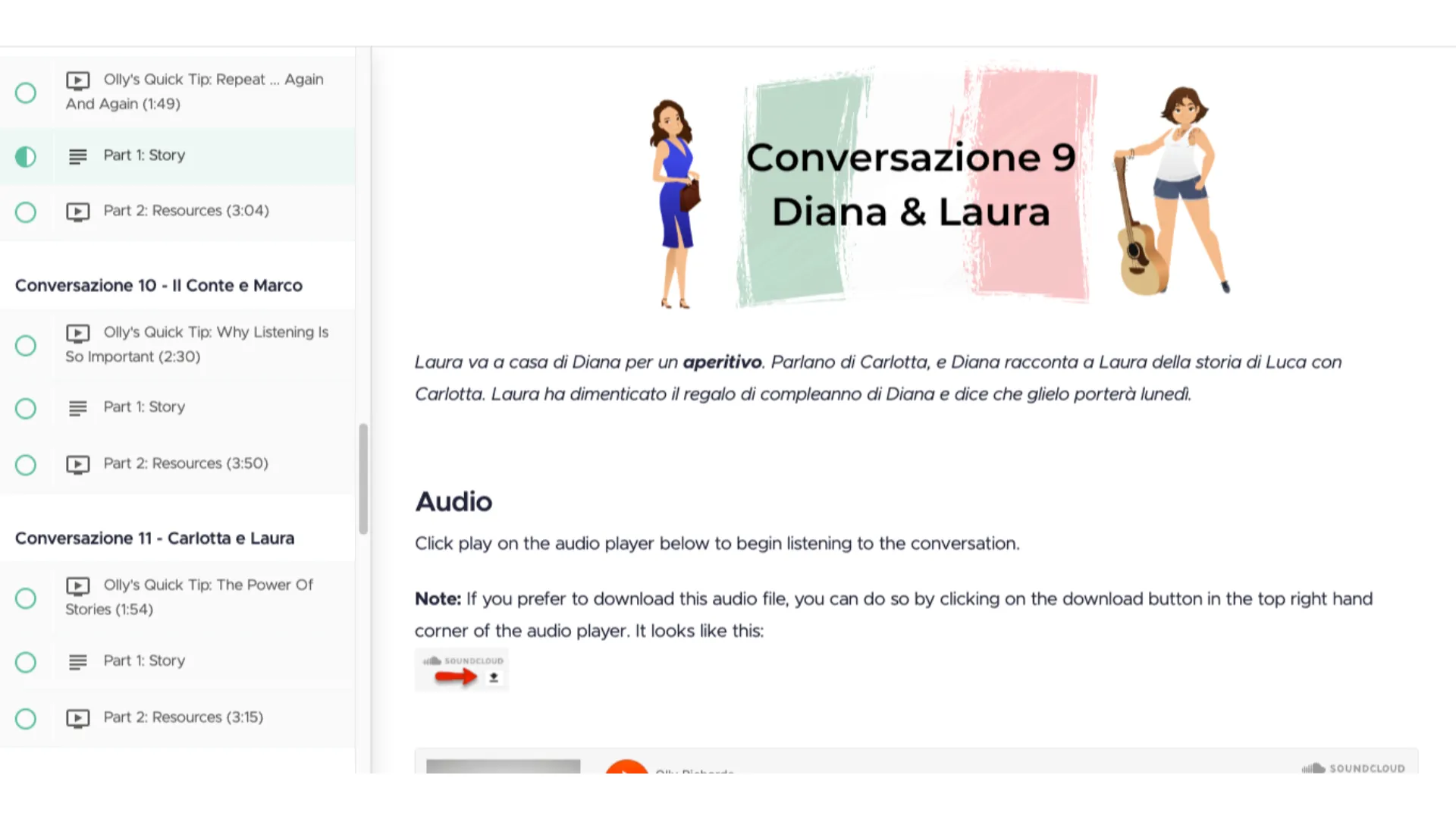Image resolution: width=1456 pixels, height=819 pixels.
Task: Click the Conversazione 9 Diana & Laura banner
Action: pos(910,186)
